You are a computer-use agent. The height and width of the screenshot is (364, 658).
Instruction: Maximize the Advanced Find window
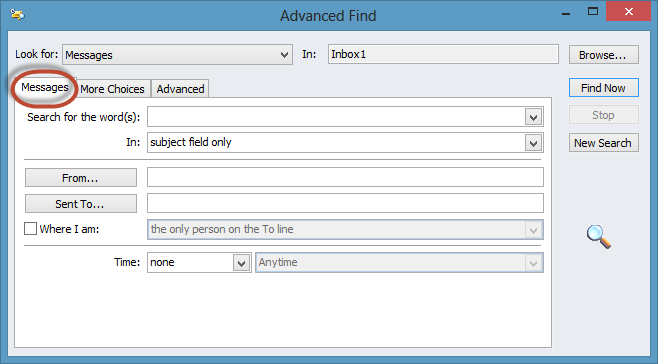[593, 12]
